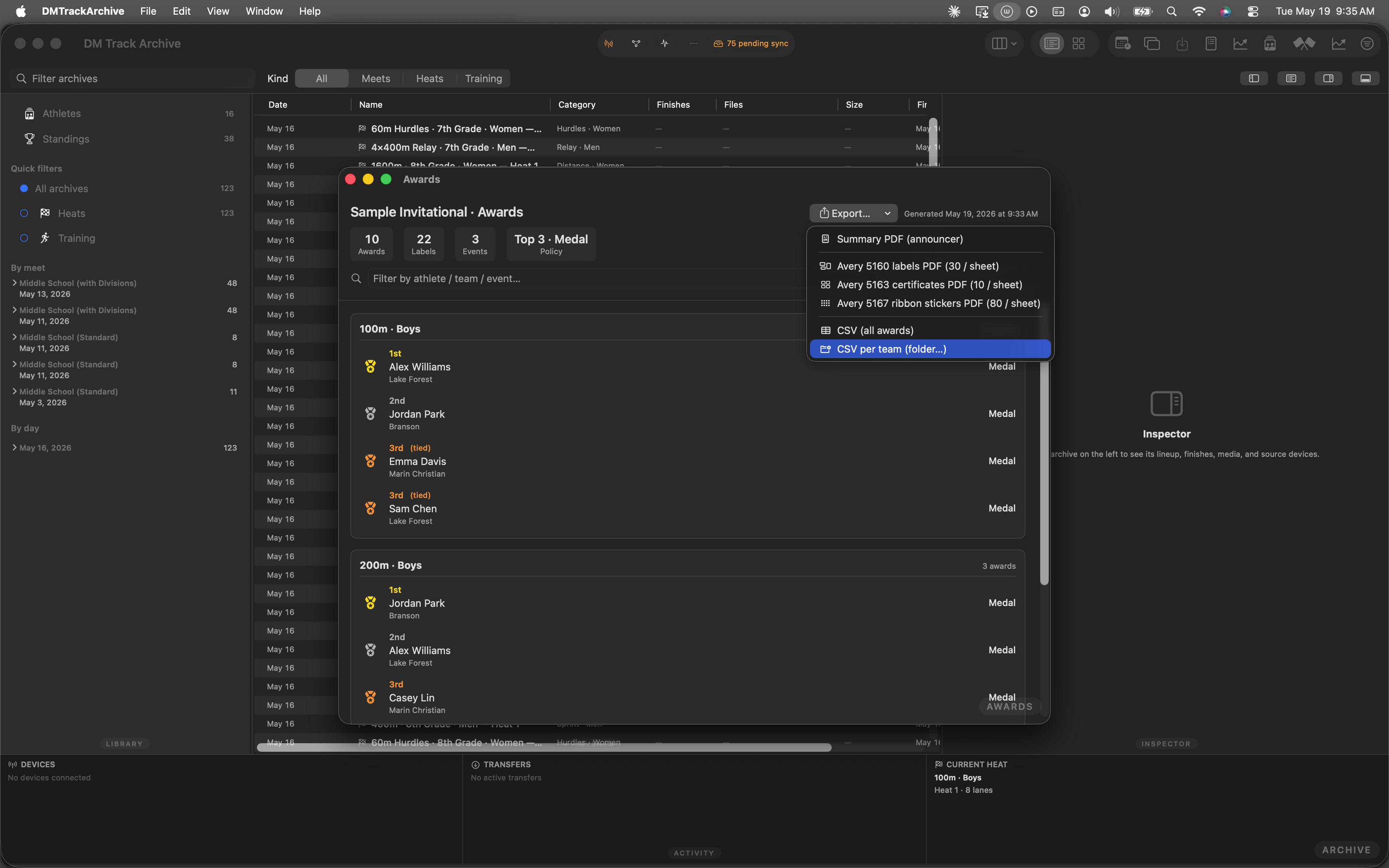Select the Heats kind tab
This screenshot has height=868, width=1389.
(x=429, y=79)
